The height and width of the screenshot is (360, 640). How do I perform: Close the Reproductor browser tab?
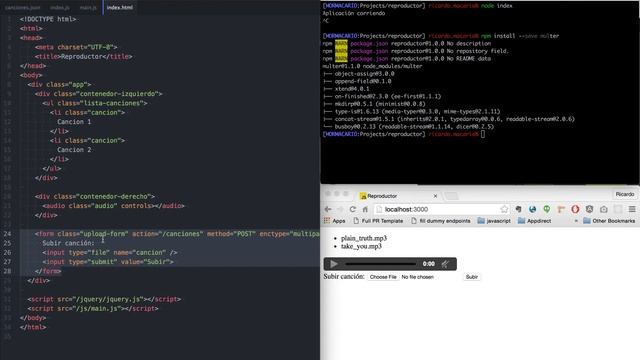click(435, 196)
